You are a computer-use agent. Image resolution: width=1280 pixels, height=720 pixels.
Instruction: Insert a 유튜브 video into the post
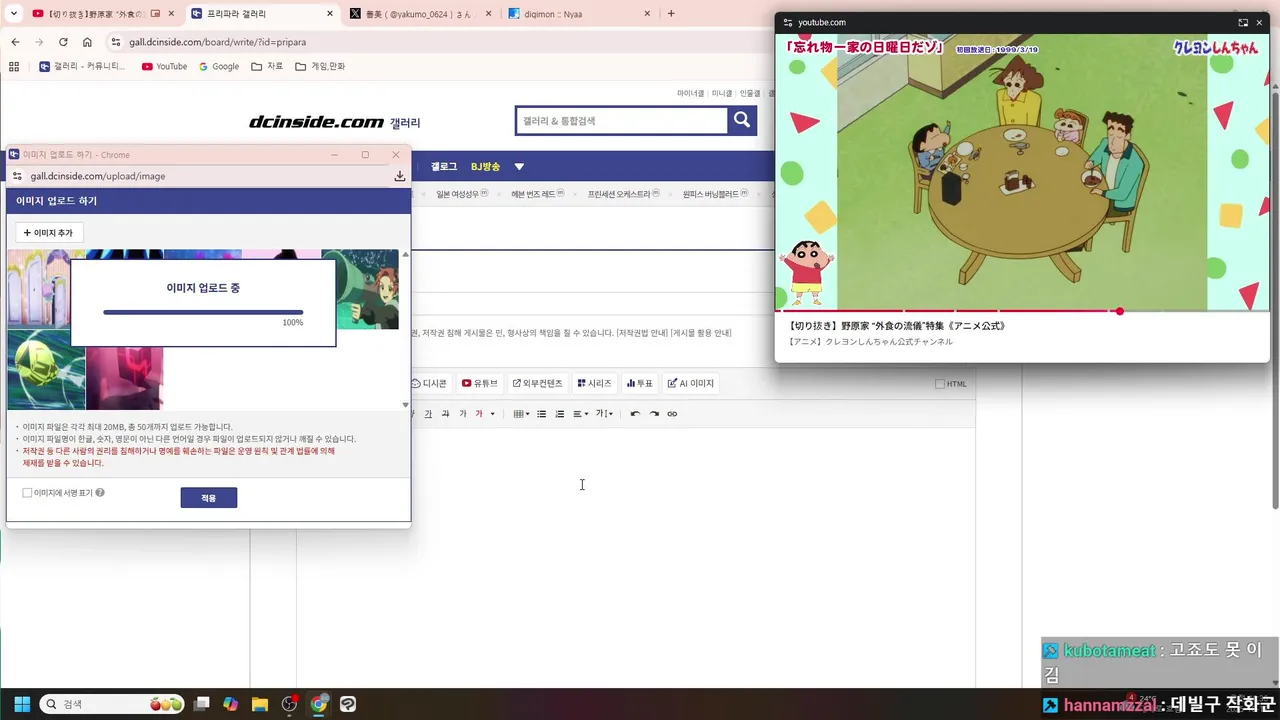click(480, 383)
